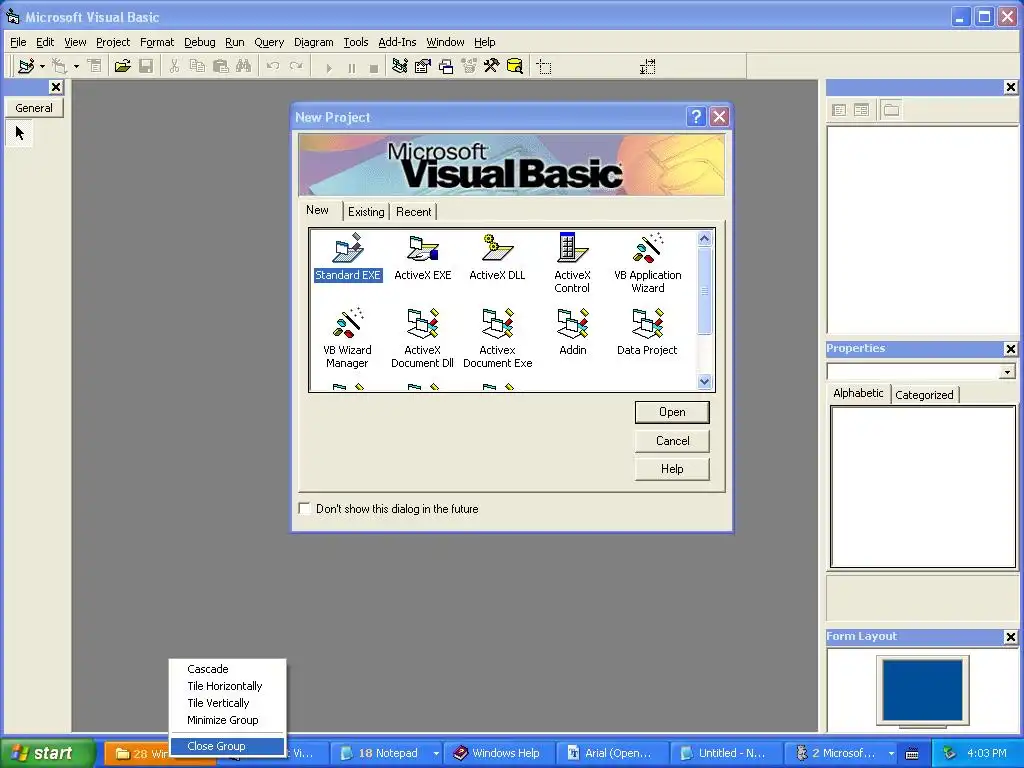Click the Menu Editor toolbar icon

point(95,66)
